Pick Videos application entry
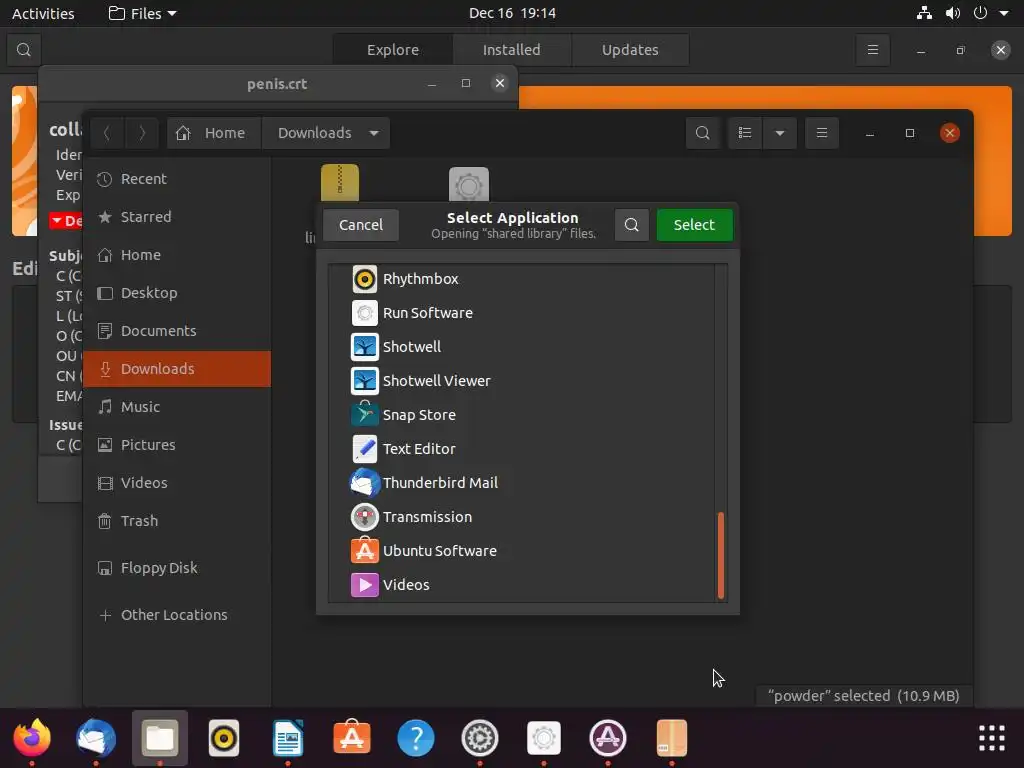1024x768 pixels. point(521,584)
